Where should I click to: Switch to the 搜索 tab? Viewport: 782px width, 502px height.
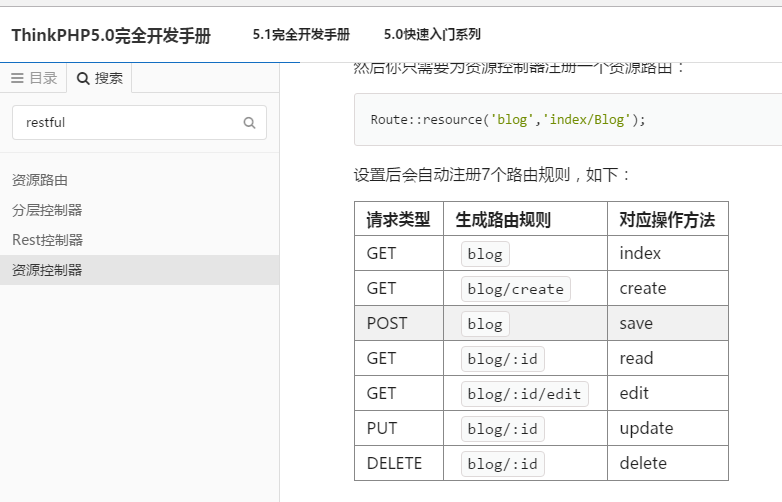tap(100, 78)
